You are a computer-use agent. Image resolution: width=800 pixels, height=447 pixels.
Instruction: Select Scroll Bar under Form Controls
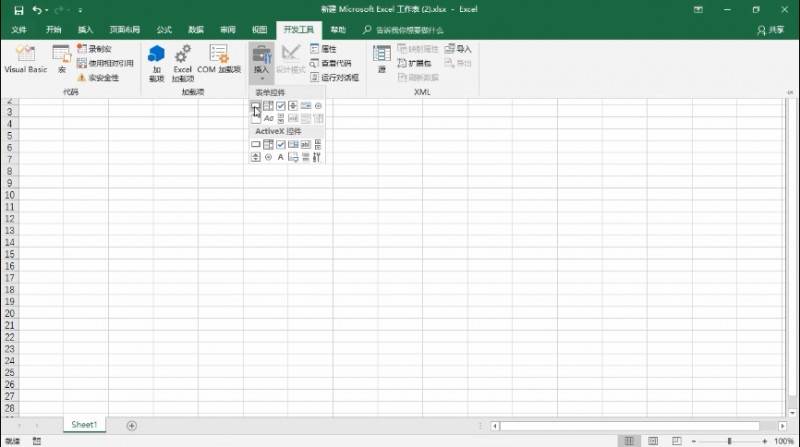coord(281,118)
